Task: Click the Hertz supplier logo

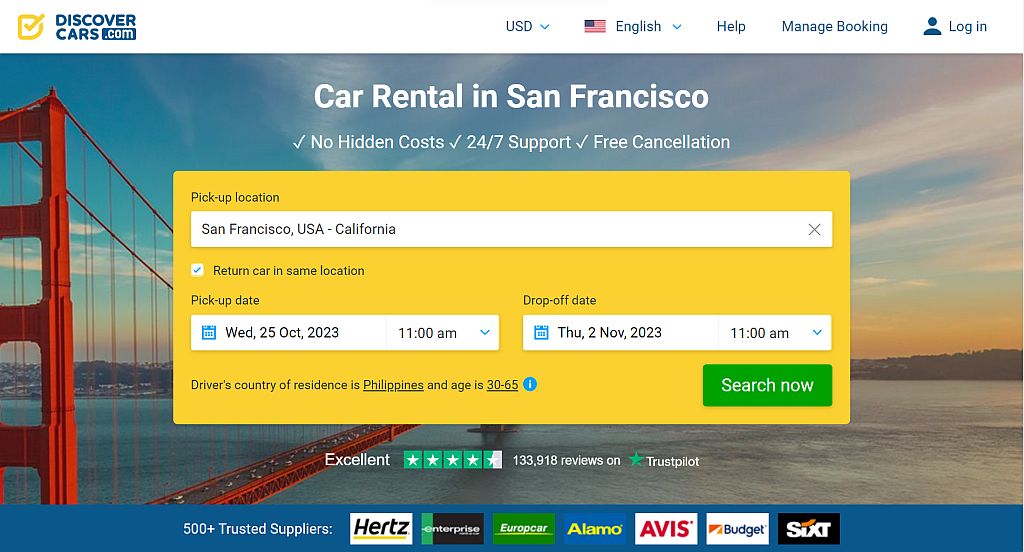Action: (381, 528)
